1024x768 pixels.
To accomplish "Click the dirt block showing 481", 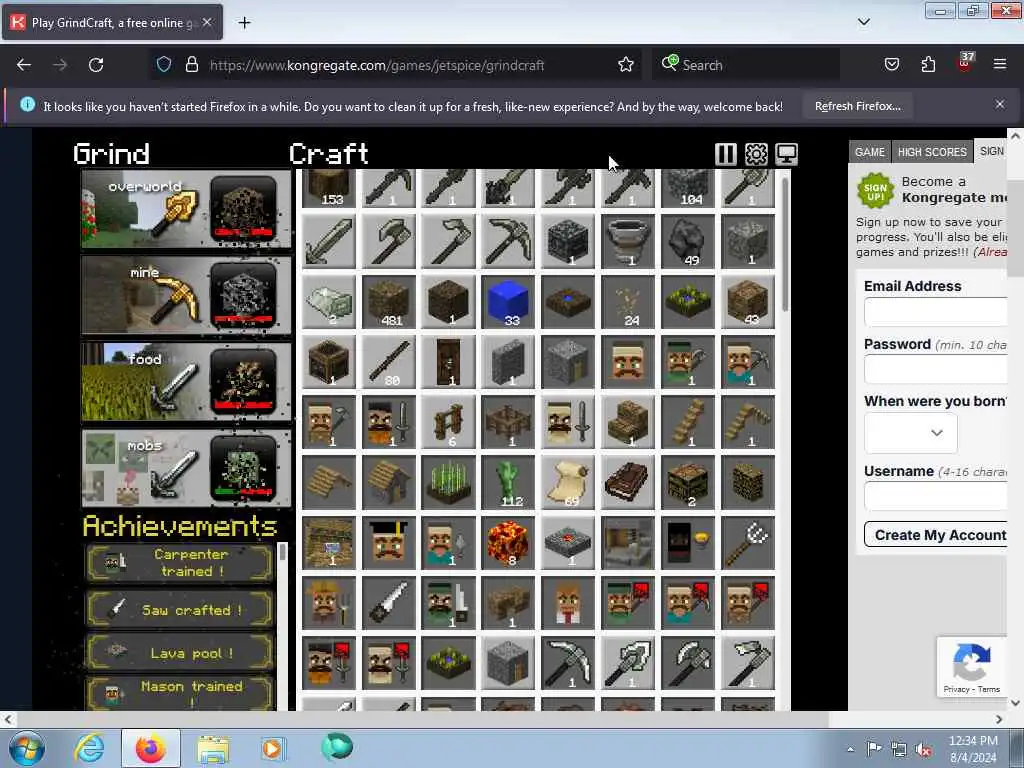I will point(389,302).
